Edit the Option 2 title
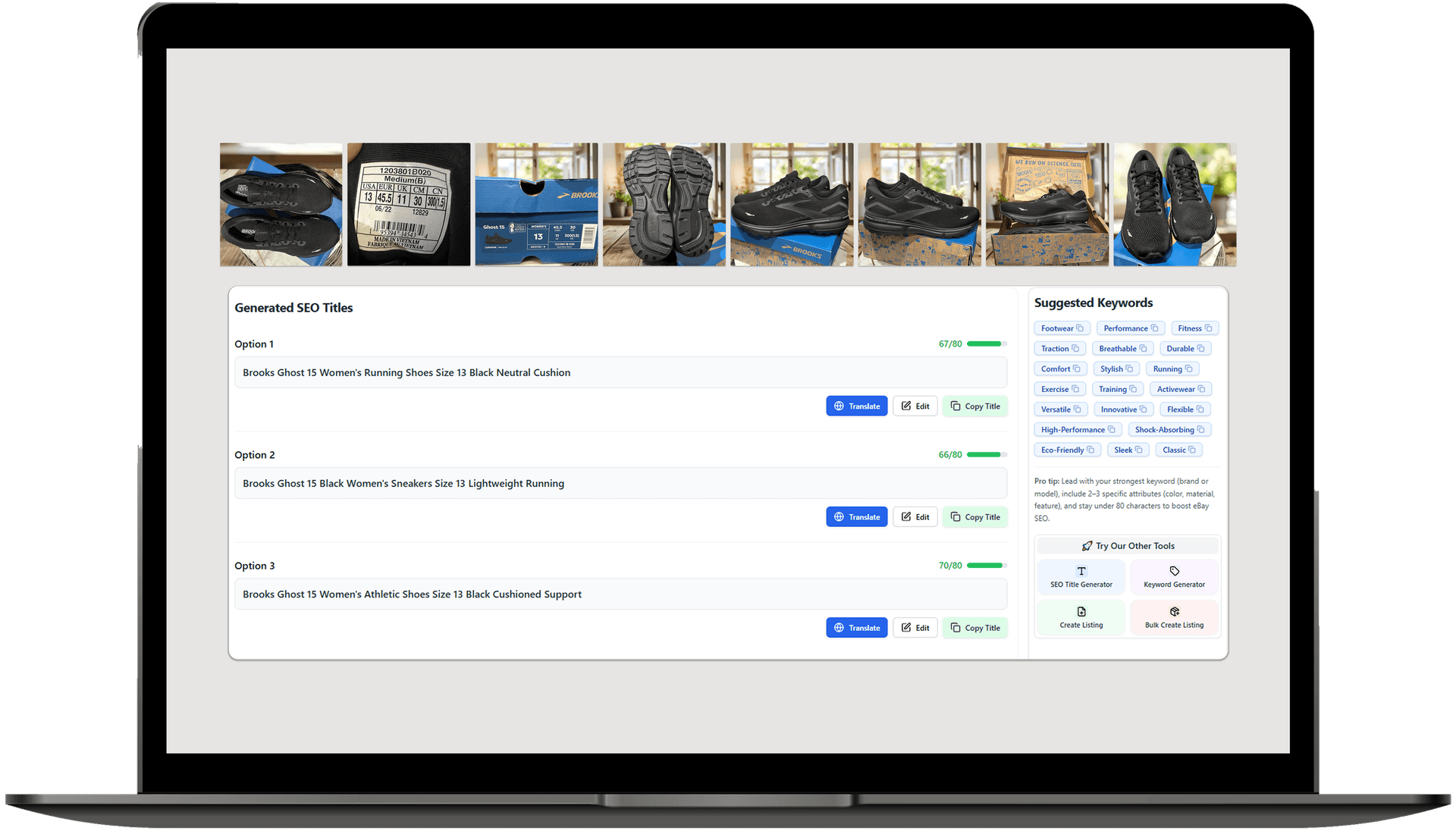 point(915,517)
